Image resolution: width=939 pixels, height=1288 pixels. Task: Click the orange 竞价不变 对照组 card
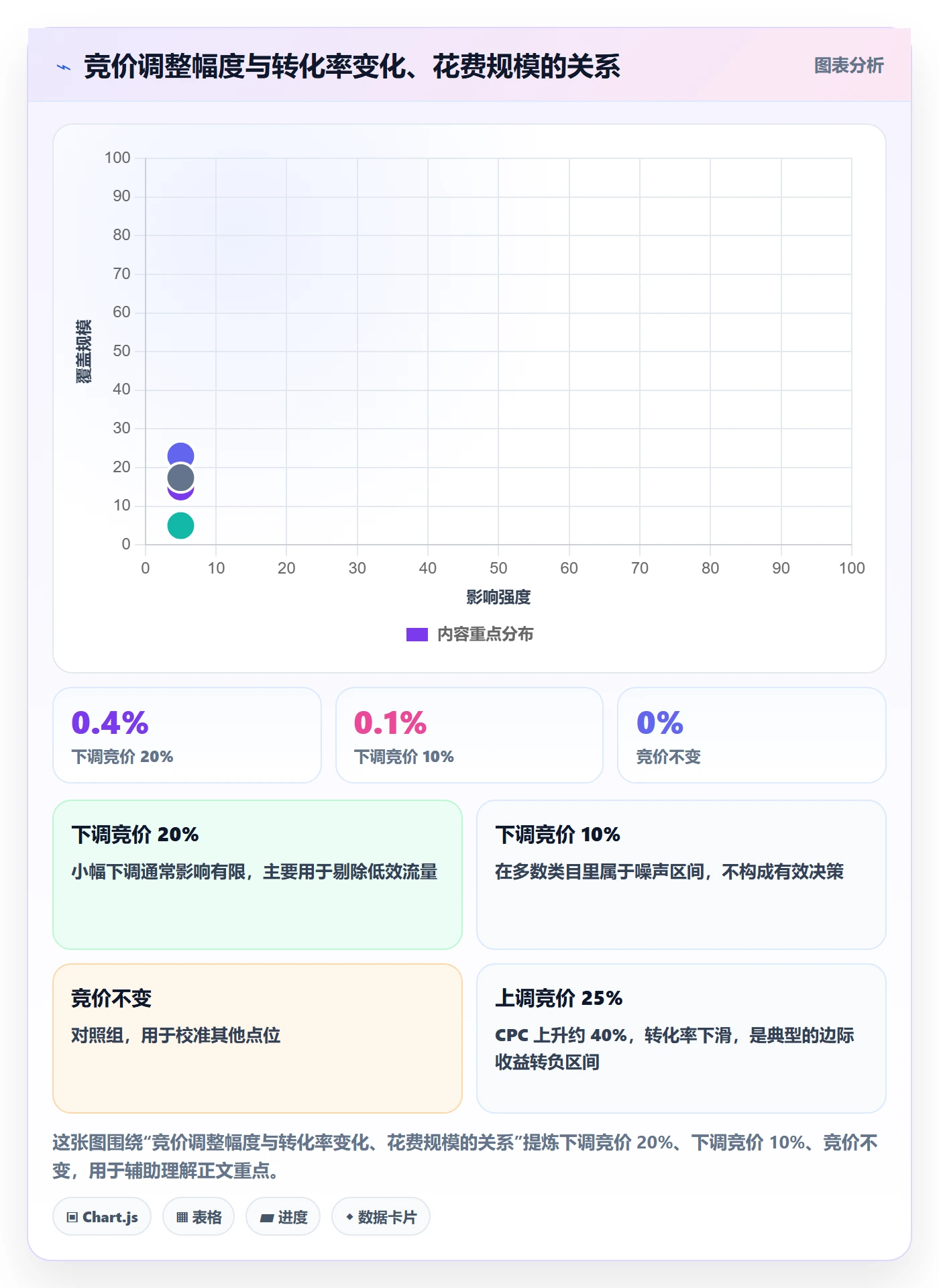tap(258, 1038)
